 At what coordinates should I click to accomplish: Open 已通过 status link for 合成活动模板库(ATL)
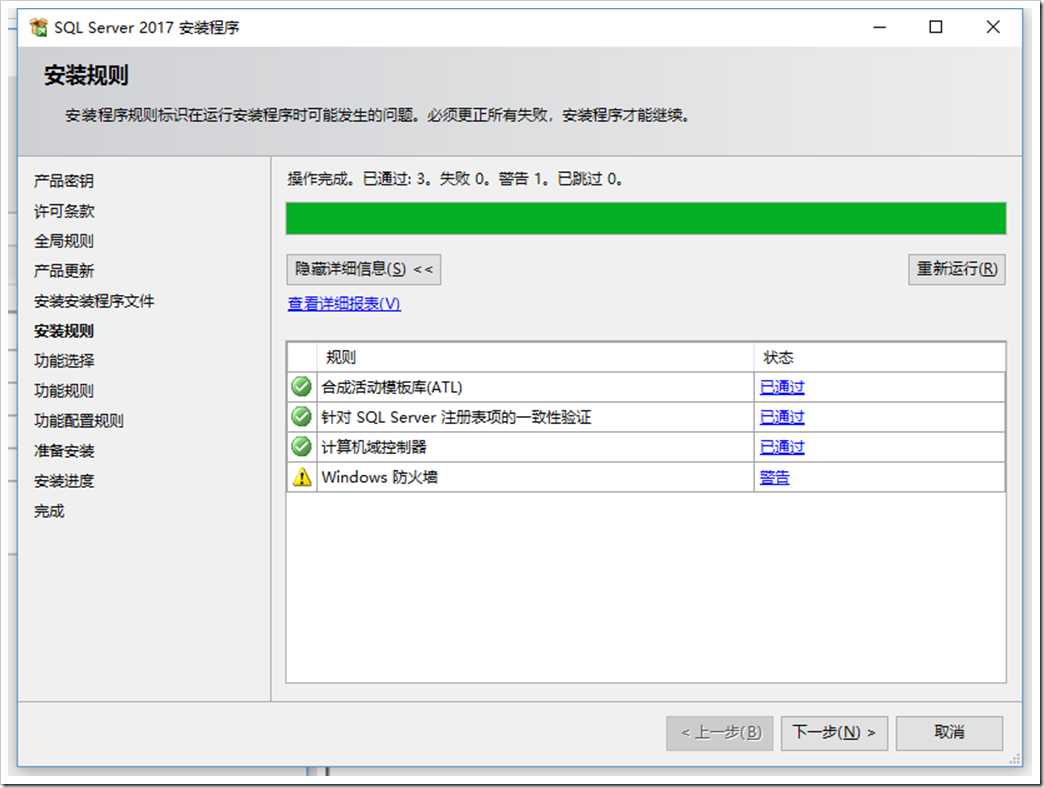782,387
